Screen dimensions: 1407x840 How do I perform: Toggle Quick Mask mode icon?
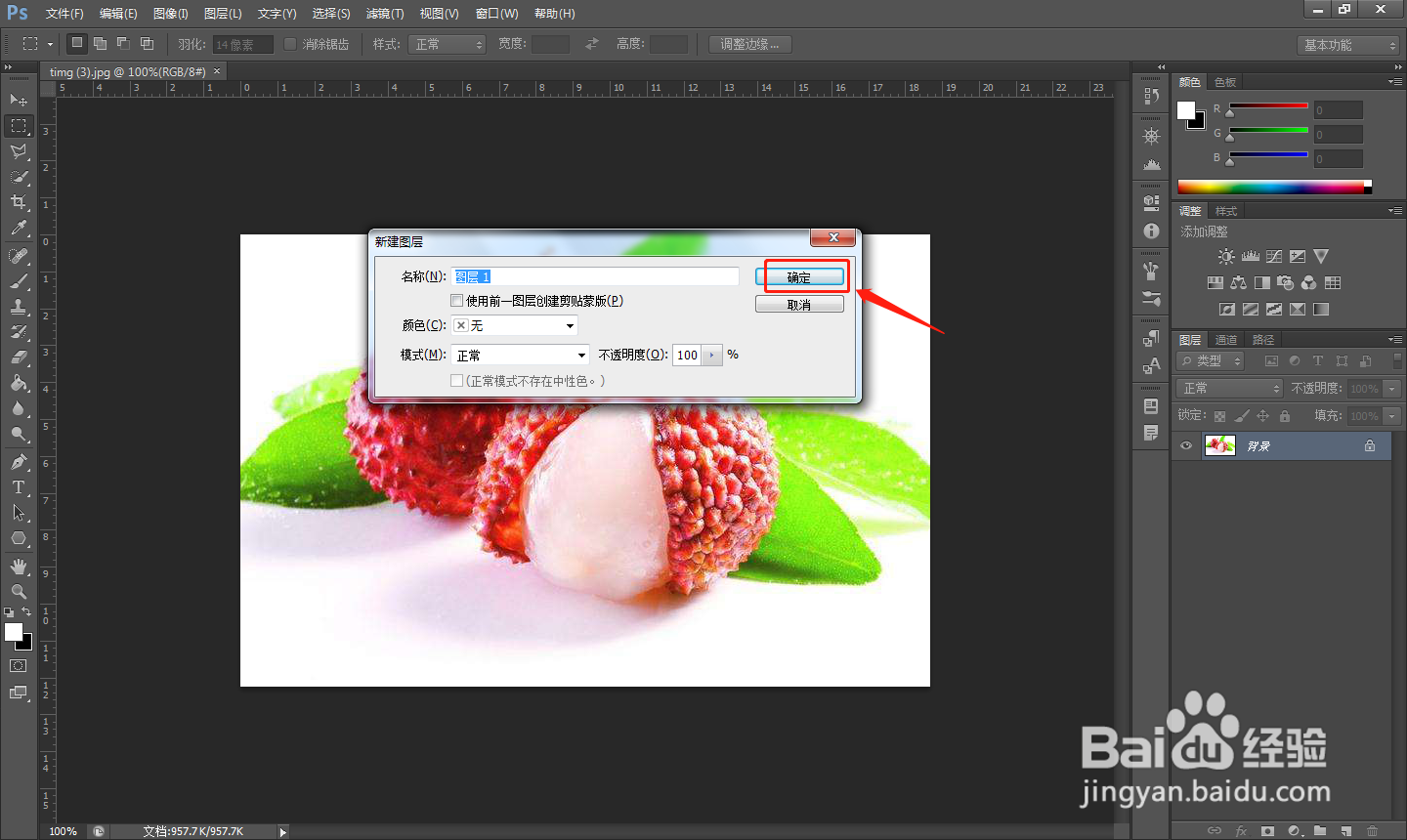(19, 666)
